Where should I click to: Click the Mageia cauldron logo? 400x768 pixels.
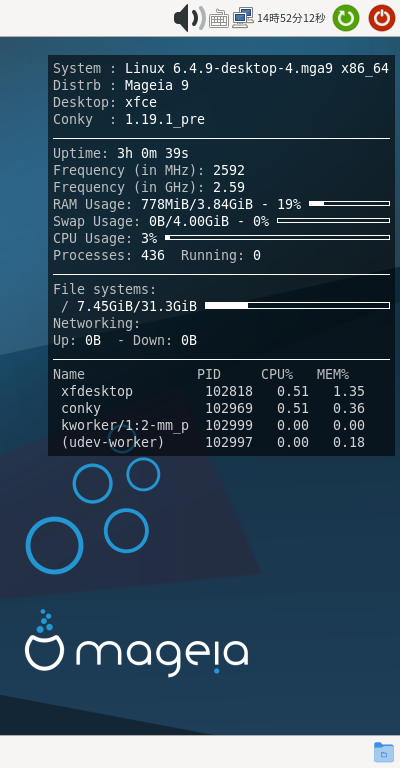point(44,641)
